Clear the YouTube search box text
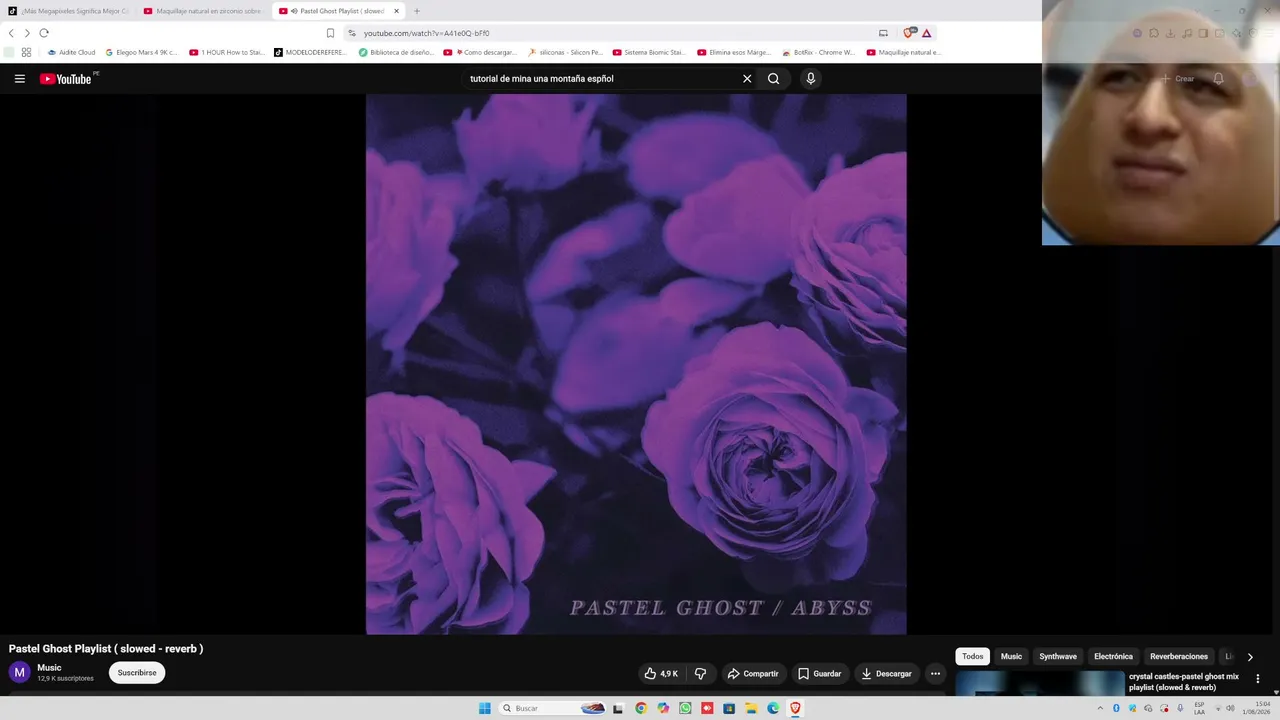The image size is (1280, 720). click(746, 79)
